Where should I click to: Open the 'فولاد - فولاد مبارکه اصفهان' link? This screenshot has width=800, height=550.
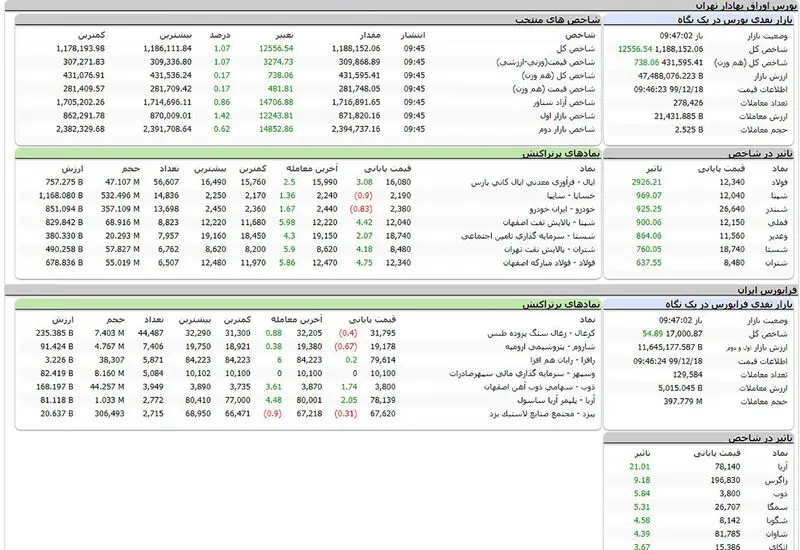[x=549, y=263]
